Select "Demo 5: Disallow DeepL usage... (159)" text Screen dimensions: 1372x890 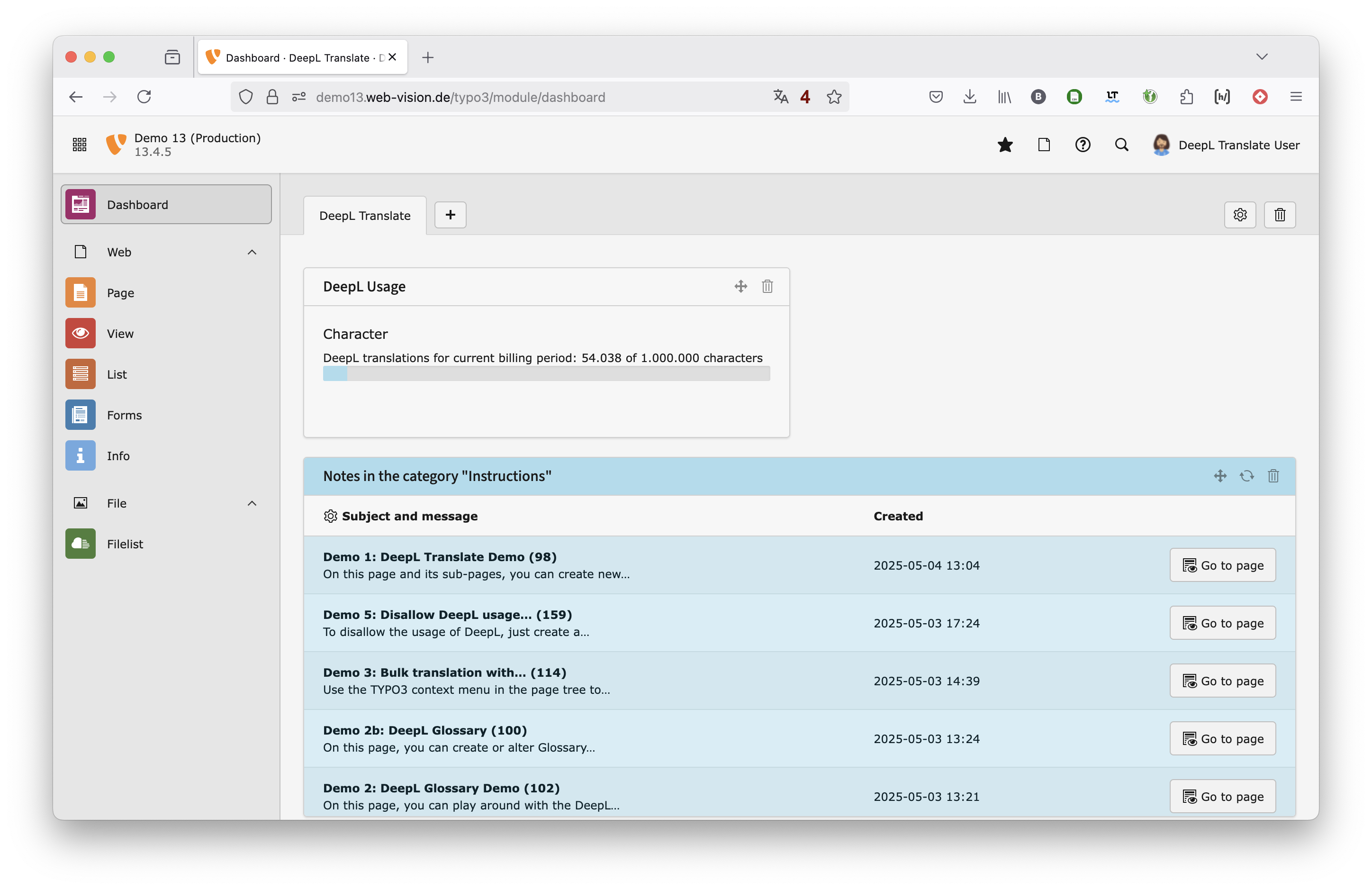click(447, 615)
